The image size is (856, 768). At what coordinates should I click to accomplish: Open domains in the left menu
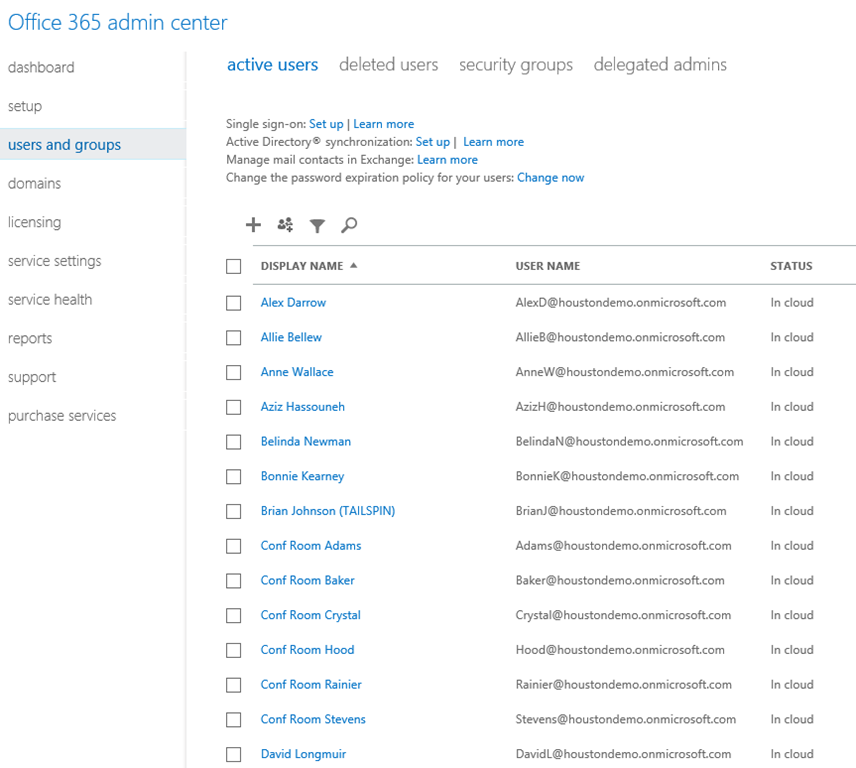[x=34, y=183]
